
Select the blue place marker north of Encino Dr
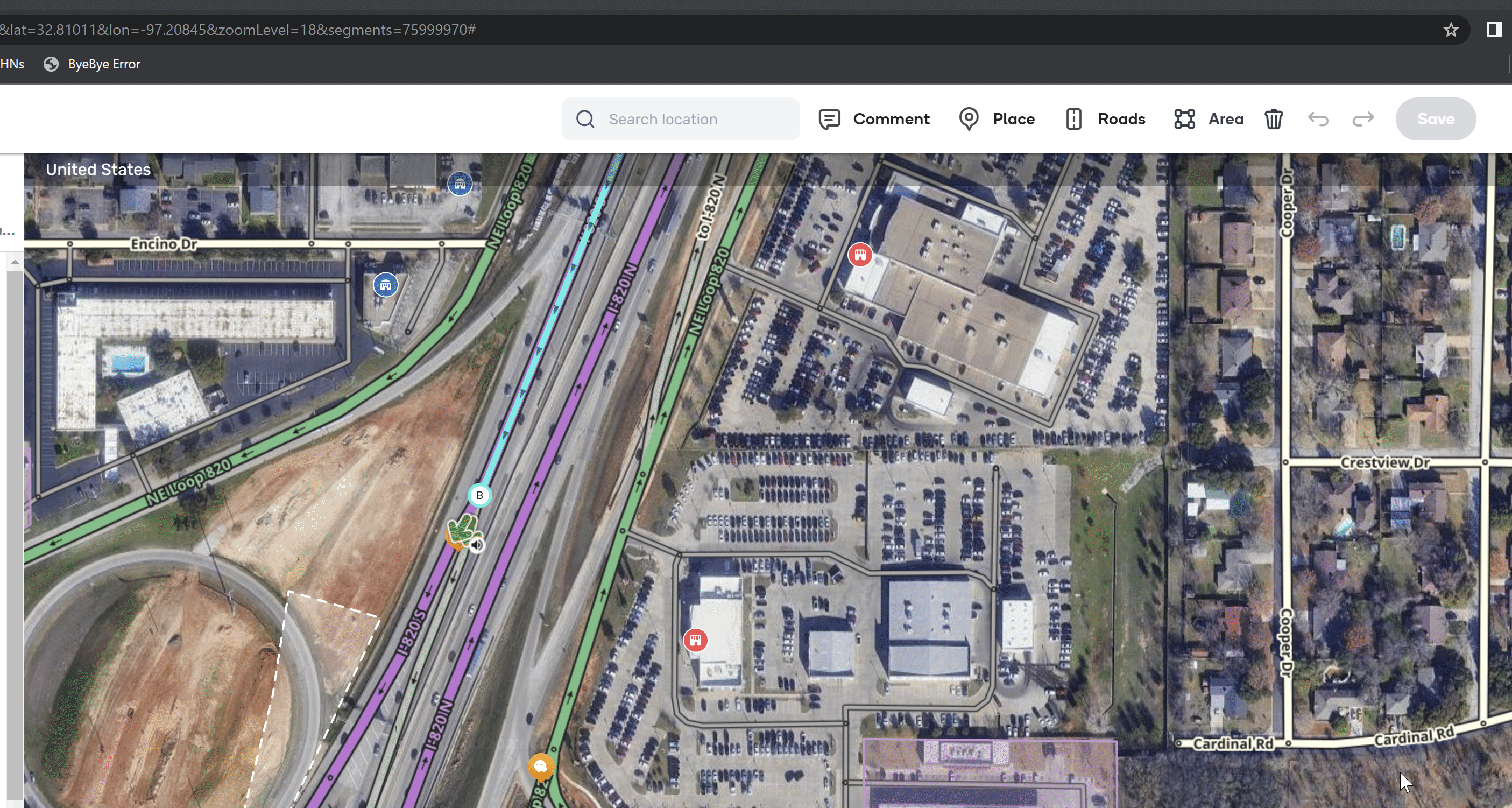click(x=460, y=185)
